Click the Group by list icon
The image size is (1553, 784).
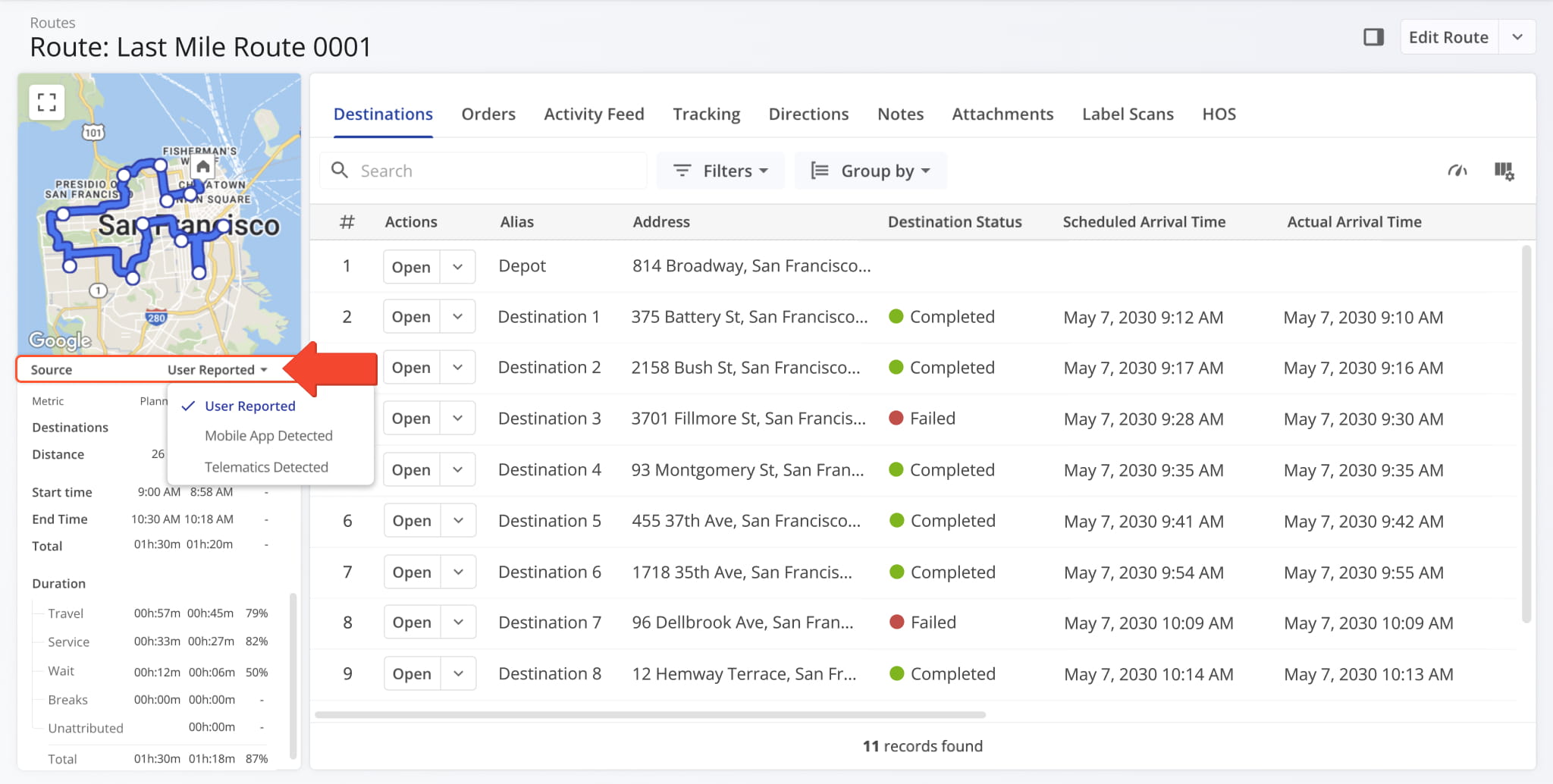(819, 171)
